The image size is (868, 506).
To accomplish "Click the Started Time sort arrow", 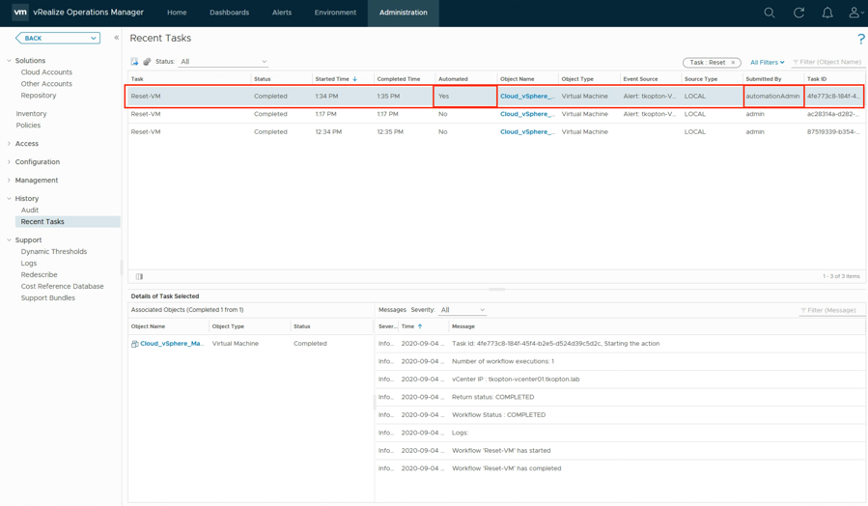I will [x=355, y=79].
